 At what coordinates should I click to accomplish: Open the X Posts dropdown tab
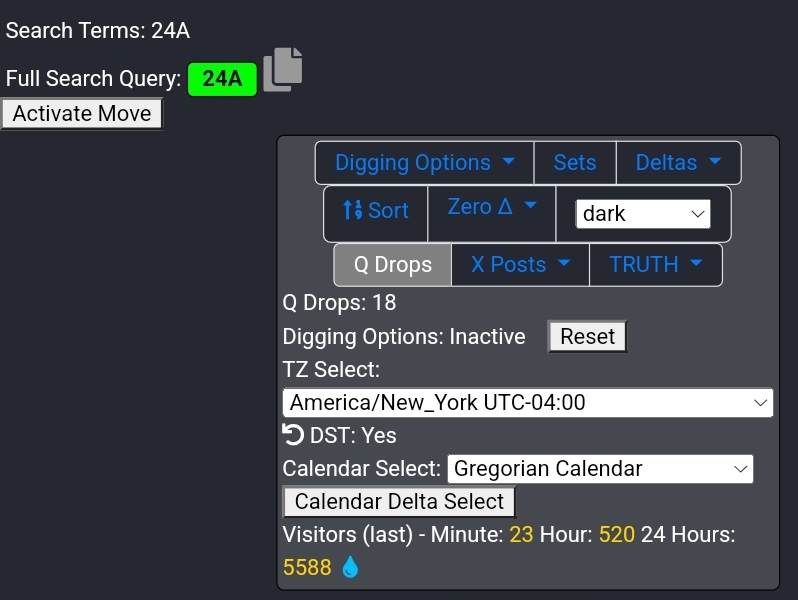click(520, 265)
